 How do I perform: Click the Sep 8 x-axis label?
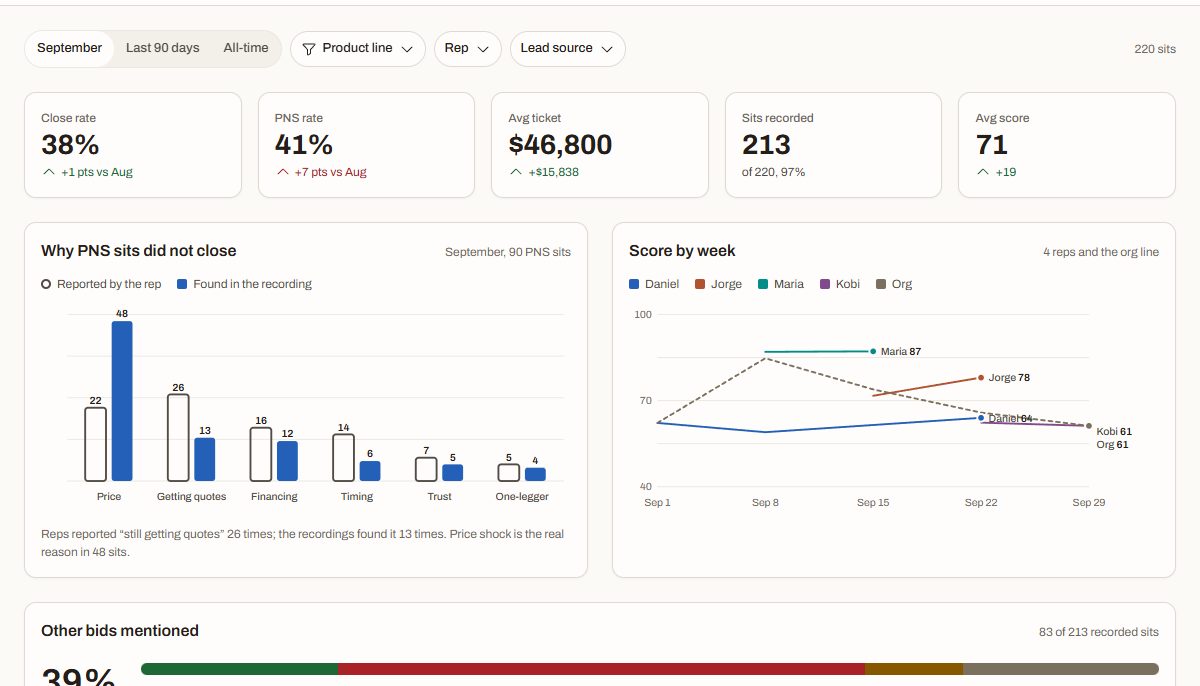coord(765,503)
